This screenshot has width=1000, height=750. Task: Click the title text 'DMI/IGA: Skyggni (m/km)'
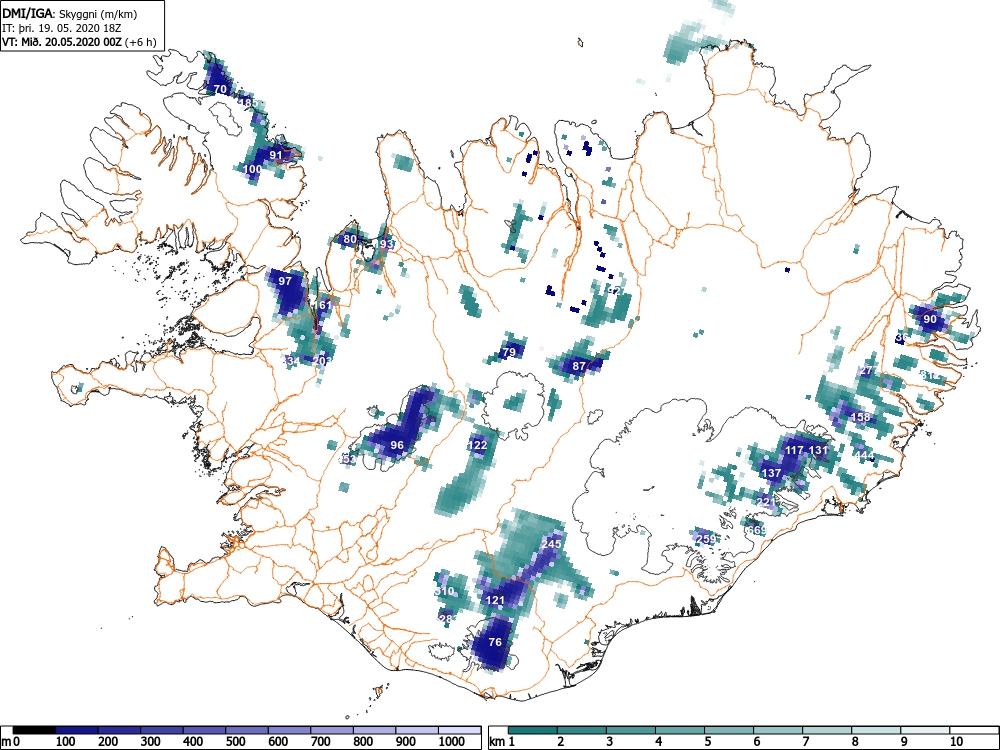click(x=70, y=13)
